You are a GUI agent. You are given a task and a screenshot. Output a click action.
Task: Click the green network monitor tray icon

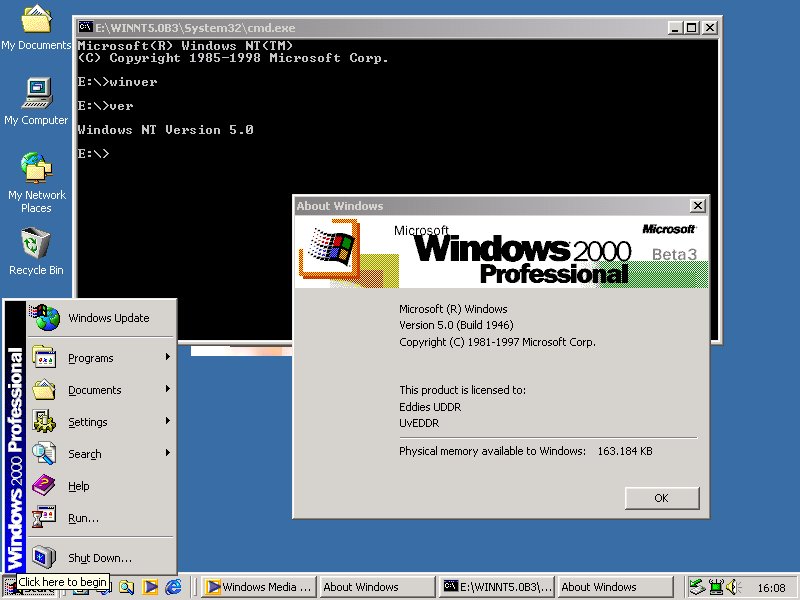click(715, 587)
